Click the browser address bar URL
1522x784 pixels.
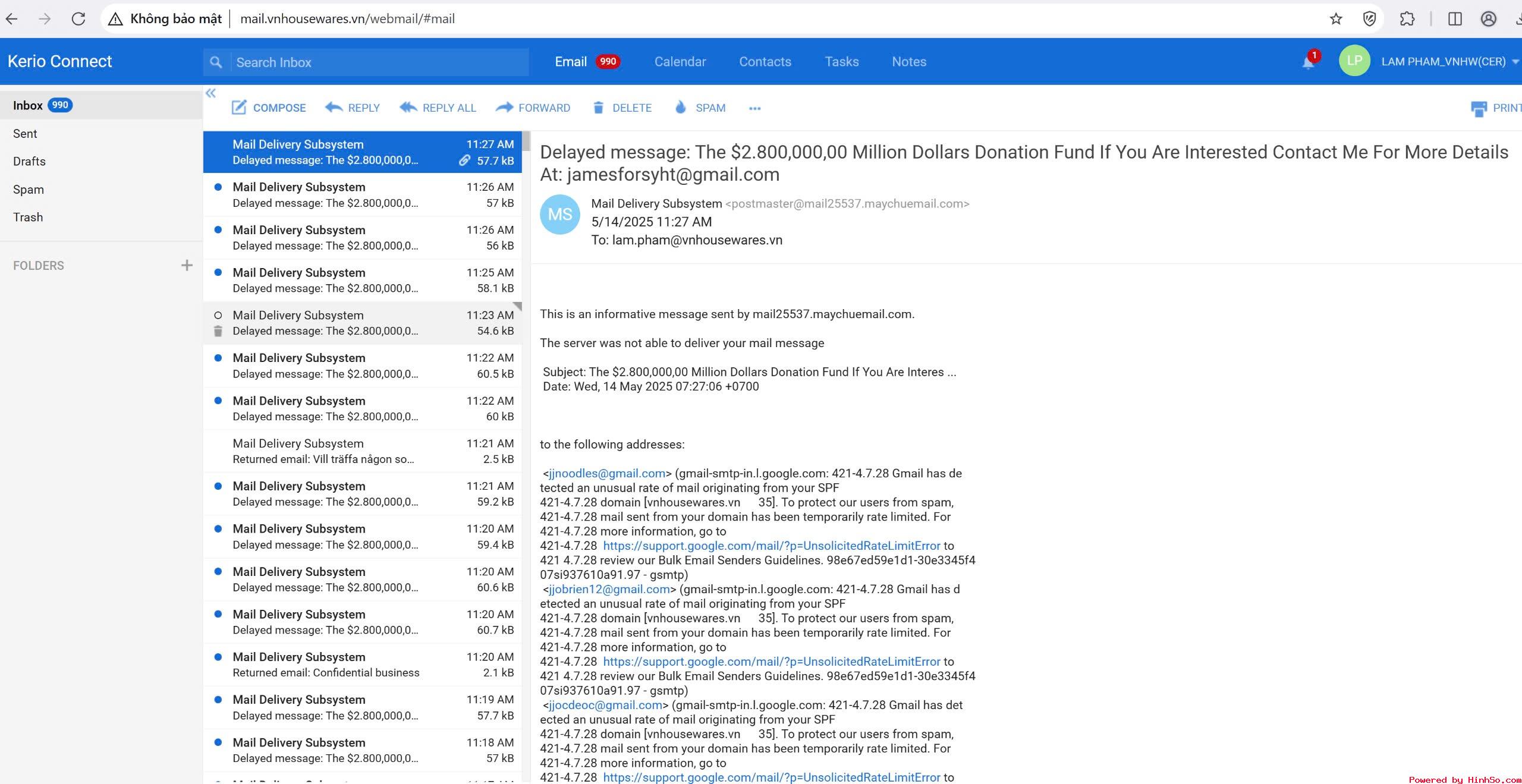347,19
